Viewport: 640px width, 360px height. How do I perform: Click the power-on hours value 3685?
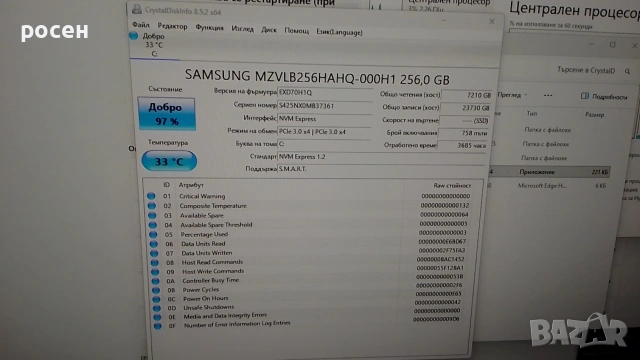coord(463,145)
